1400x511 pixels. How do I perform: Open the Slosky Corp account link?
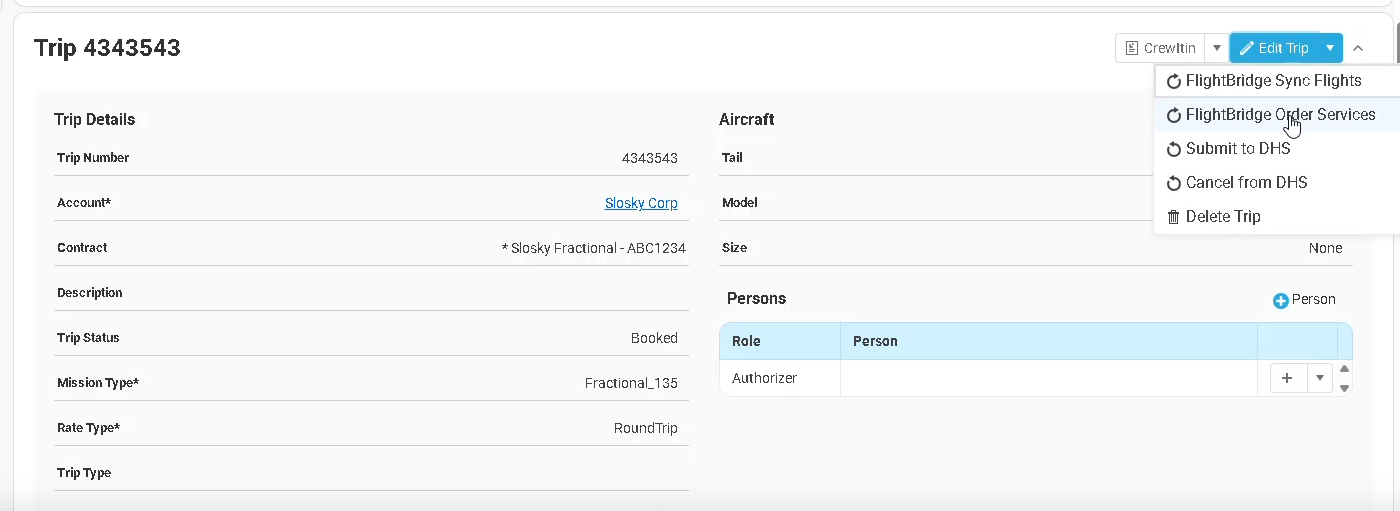[x=641, y=203]
